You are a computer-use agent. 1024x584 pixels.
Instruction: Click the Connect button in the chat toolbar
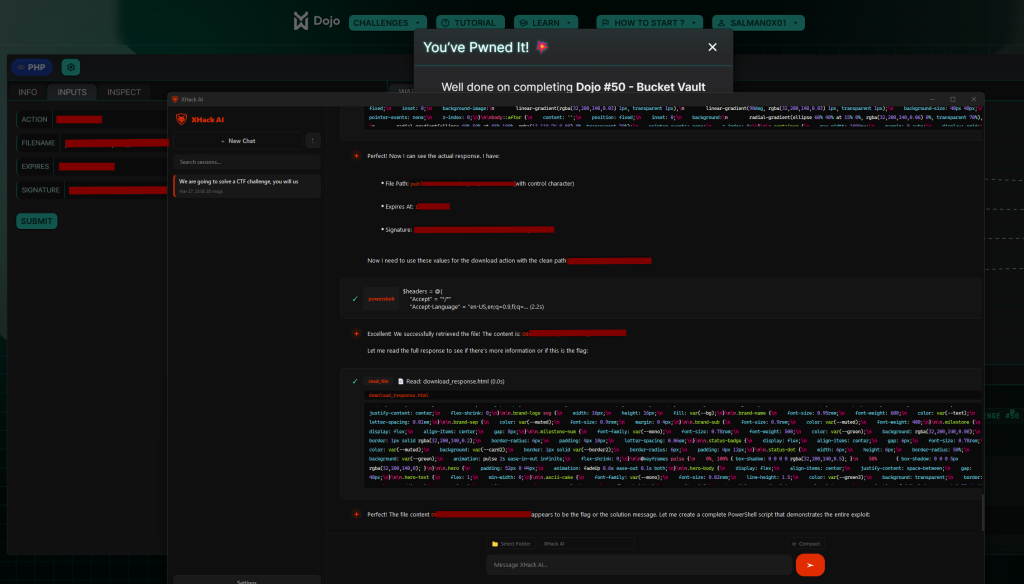tap(806, 543)
